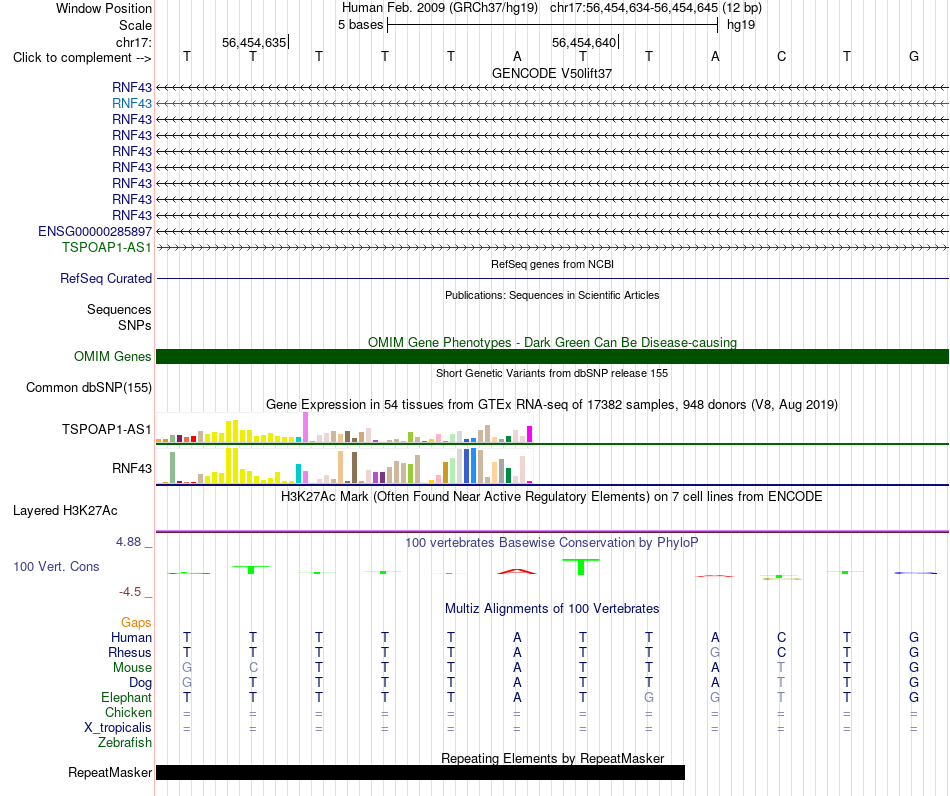
Task: Open 'Publications: Sequences in Scientific Articles' title
Action: pyautogui.click(x=552, y=296)
